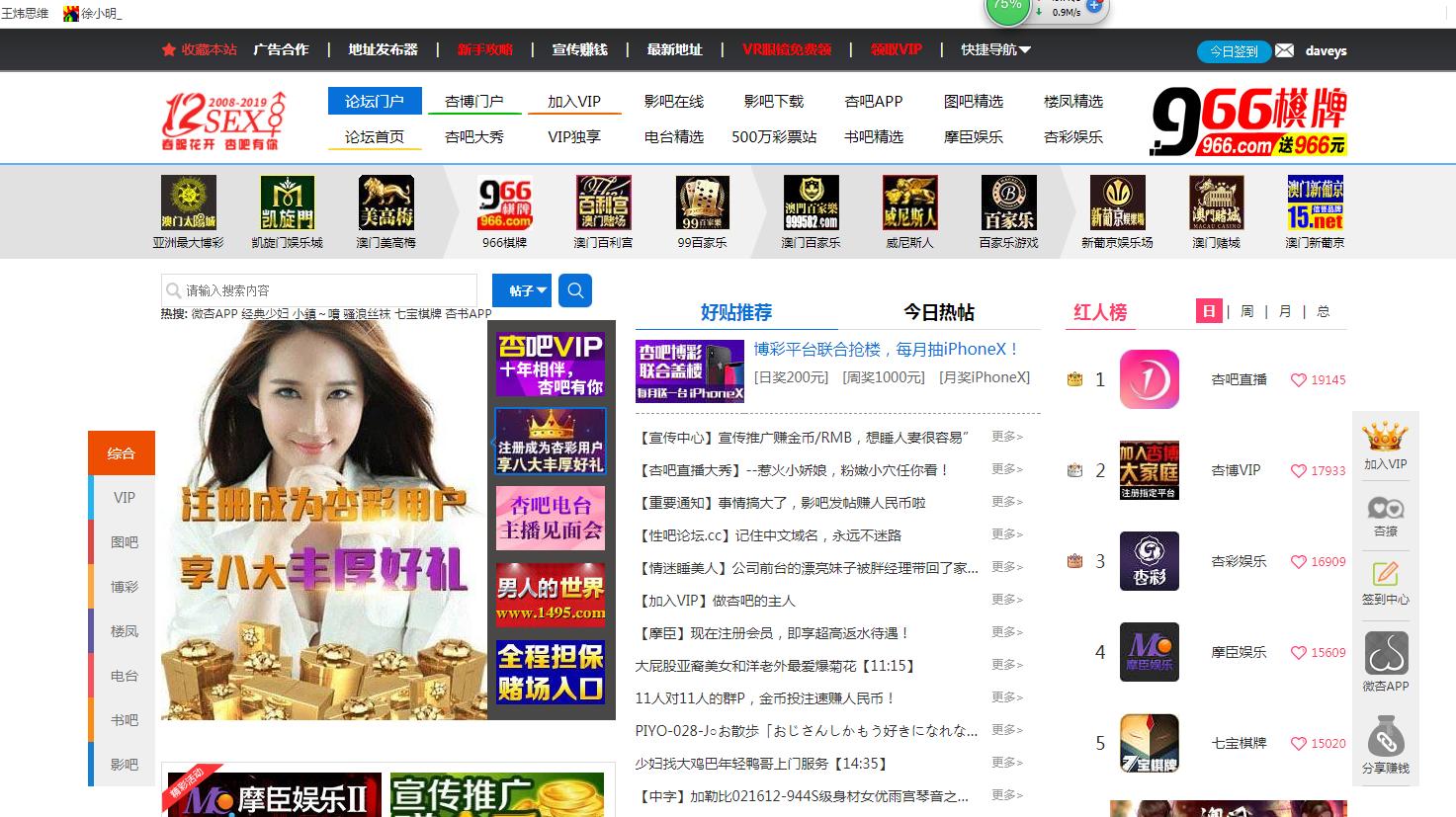Open 签到中心 pencil icon in right sidebar
Viewport: 1456px width, 817px height.
[1386, 578]
